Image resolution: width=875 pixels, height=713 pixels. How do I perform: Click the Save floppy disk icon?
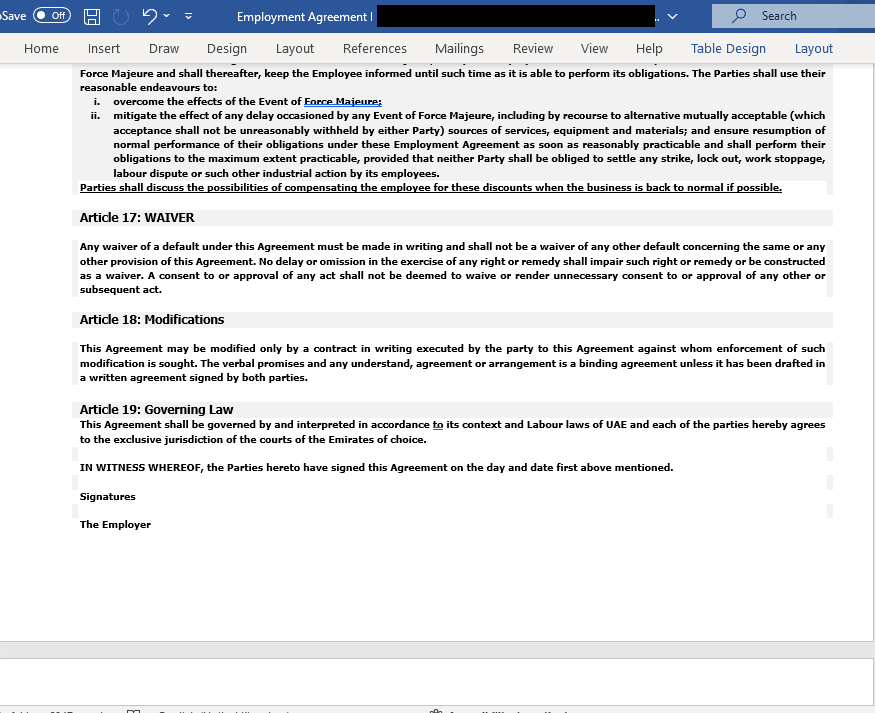point(92,16)
